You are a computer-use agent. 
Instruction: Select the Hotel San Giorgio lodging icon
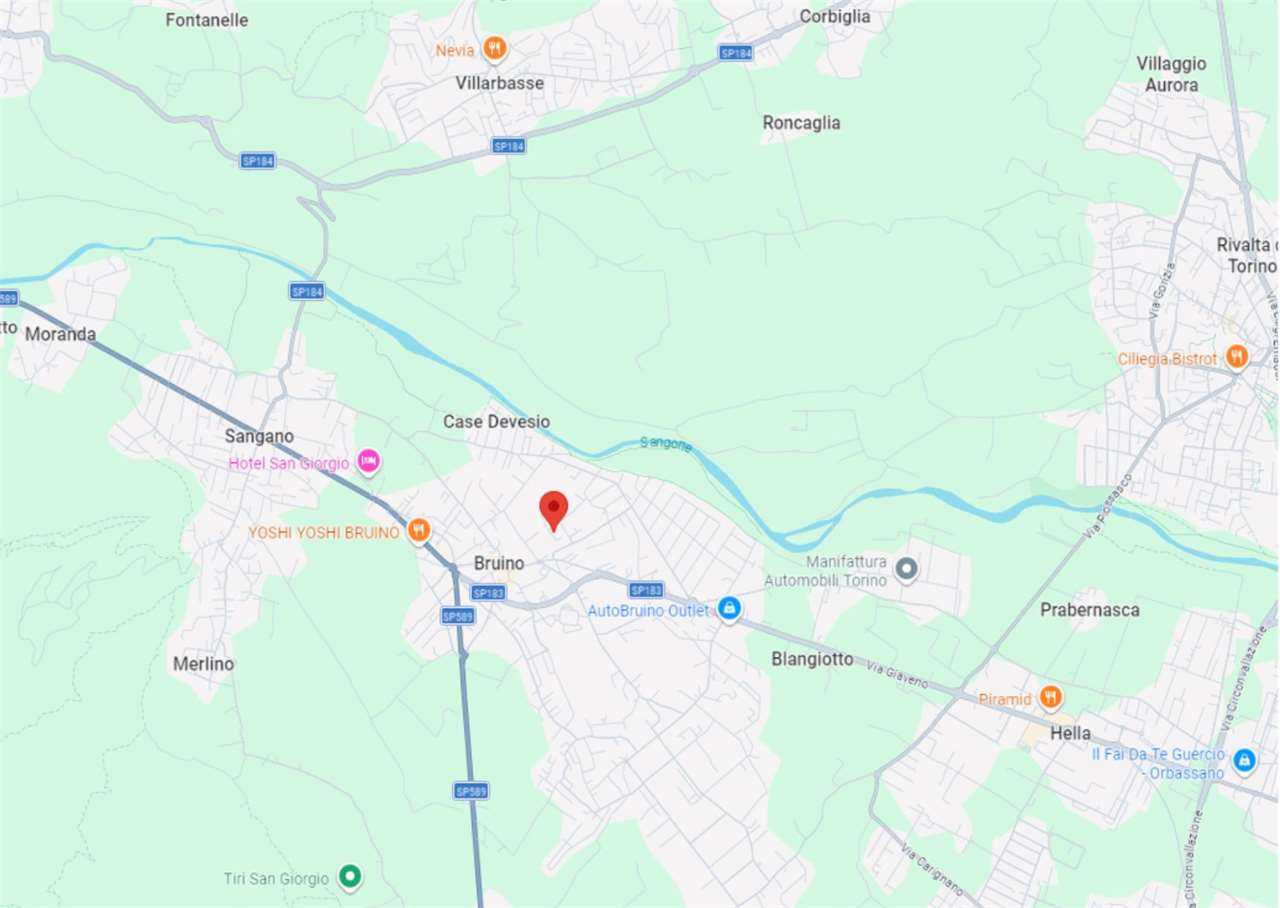tap(369, 461)
